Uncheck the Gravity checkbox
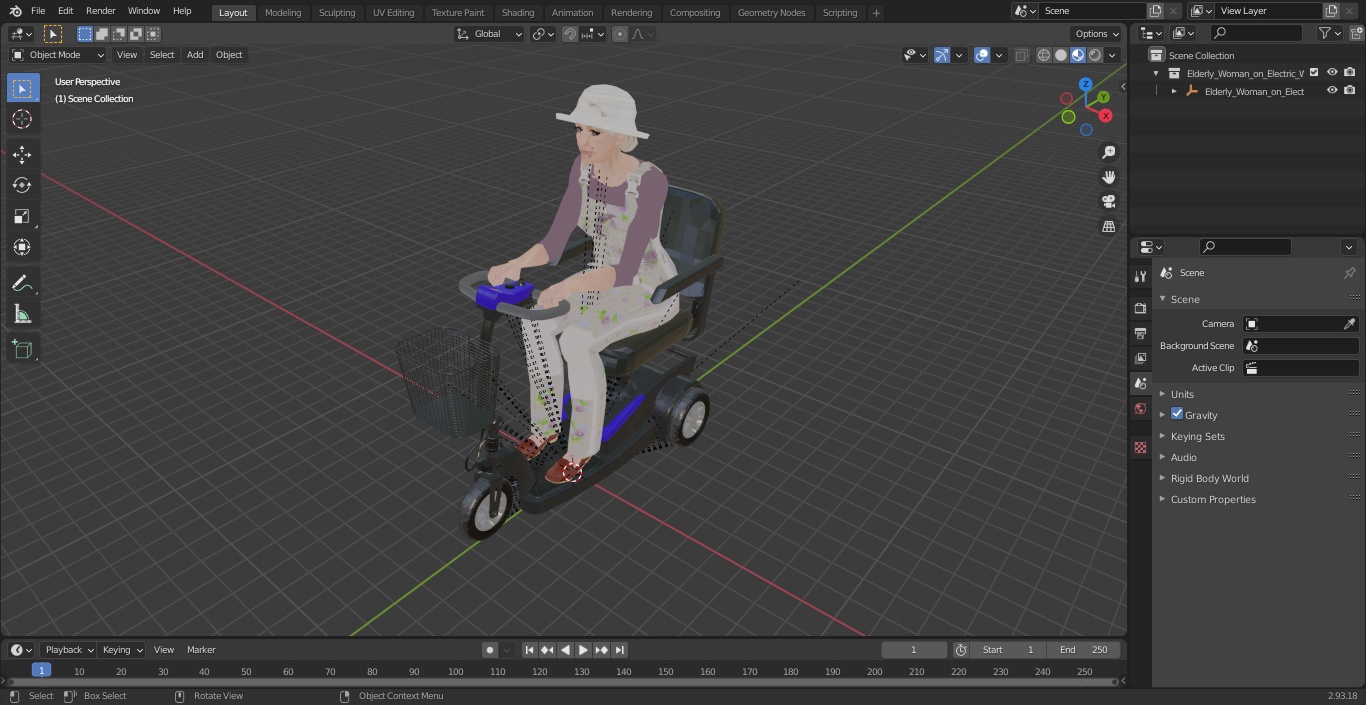The image size is (1366, 705). tap(1177, 414)
